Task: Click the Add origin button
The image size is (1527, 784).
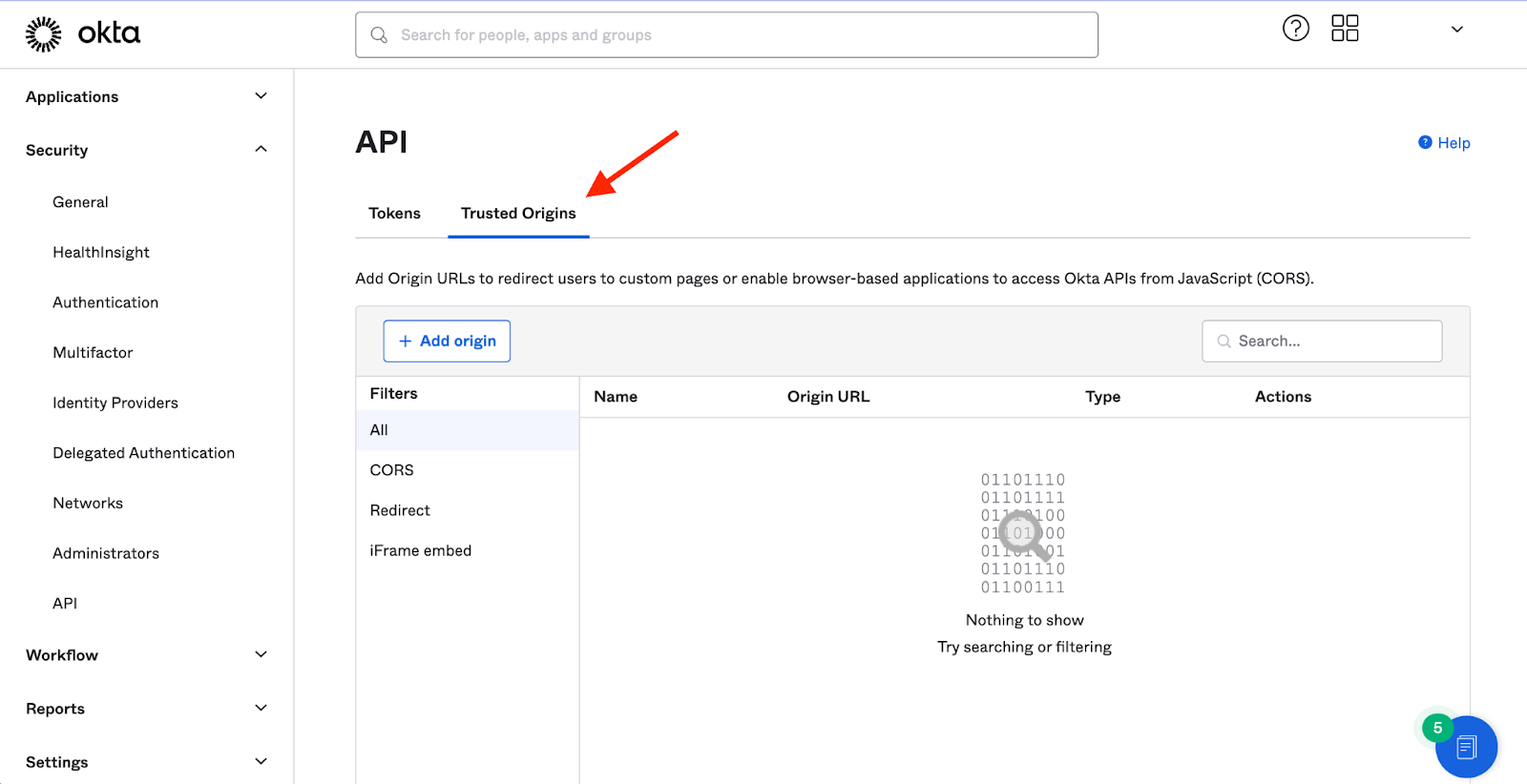Action: [447, 341]
